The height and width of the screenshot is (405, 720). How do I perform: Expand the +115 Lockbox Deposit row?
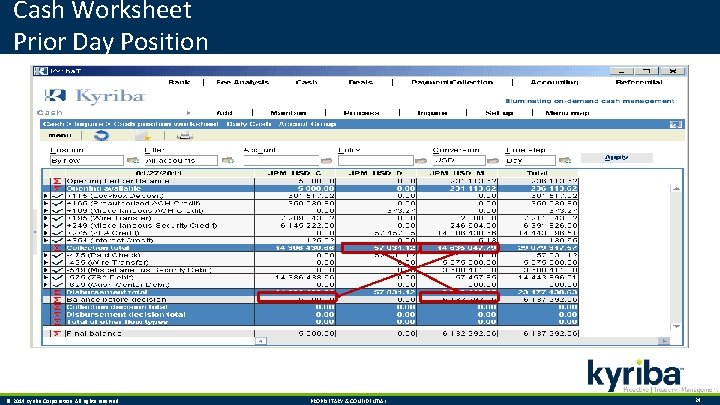46,196
